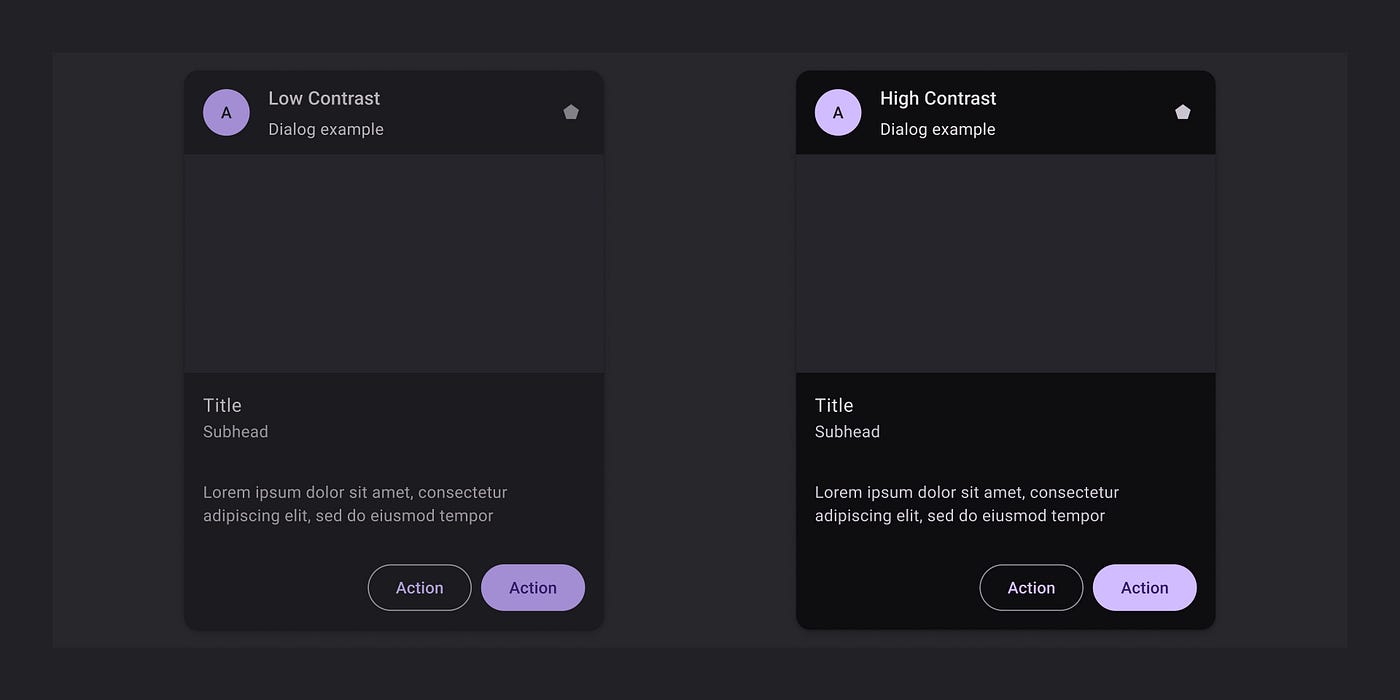Select the avatar circle labeled A on High Contrast card

pos(838,112)
